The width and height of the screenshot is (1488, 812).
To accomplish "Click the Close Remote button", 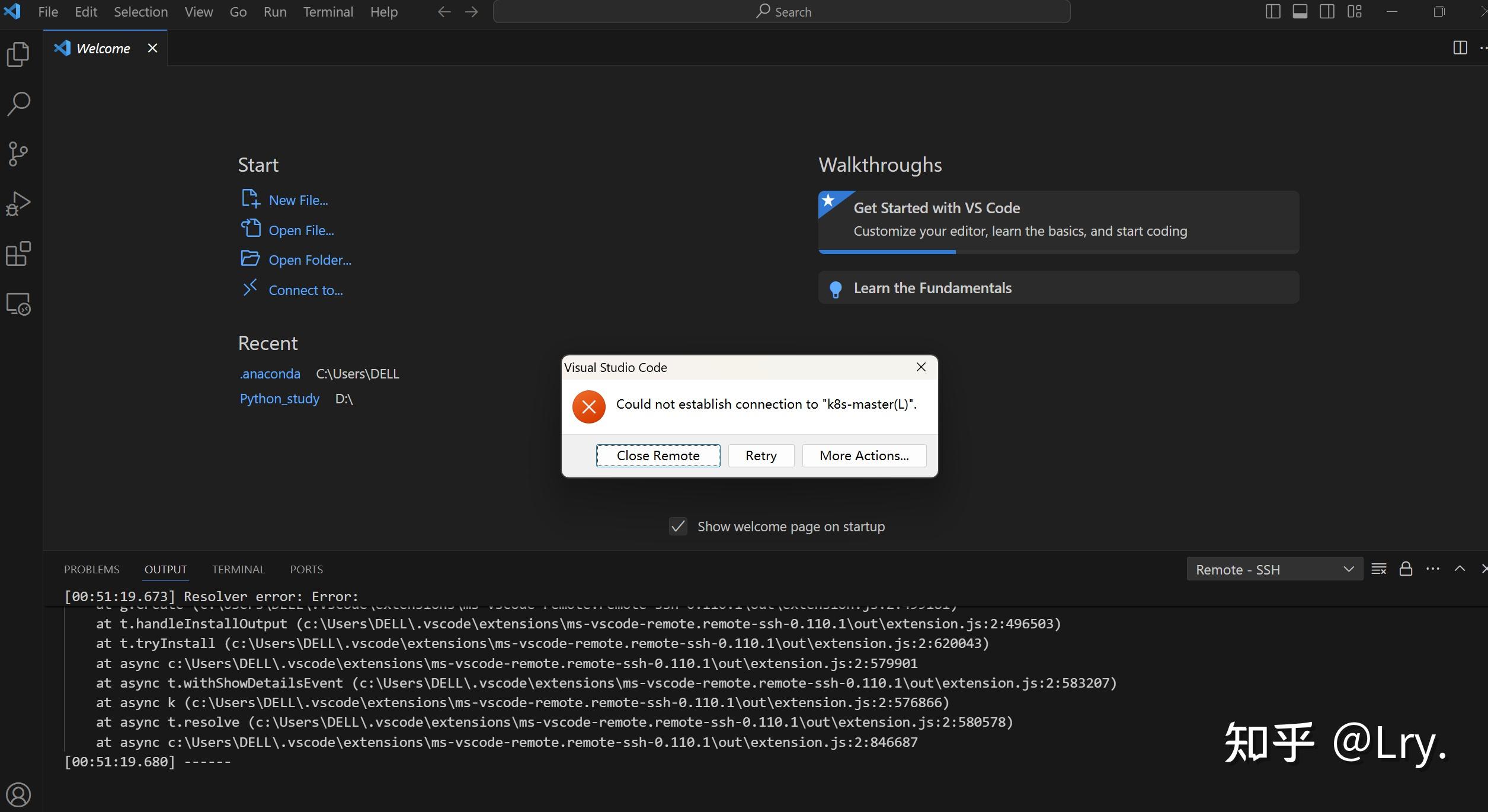I will tap(658, 455).
